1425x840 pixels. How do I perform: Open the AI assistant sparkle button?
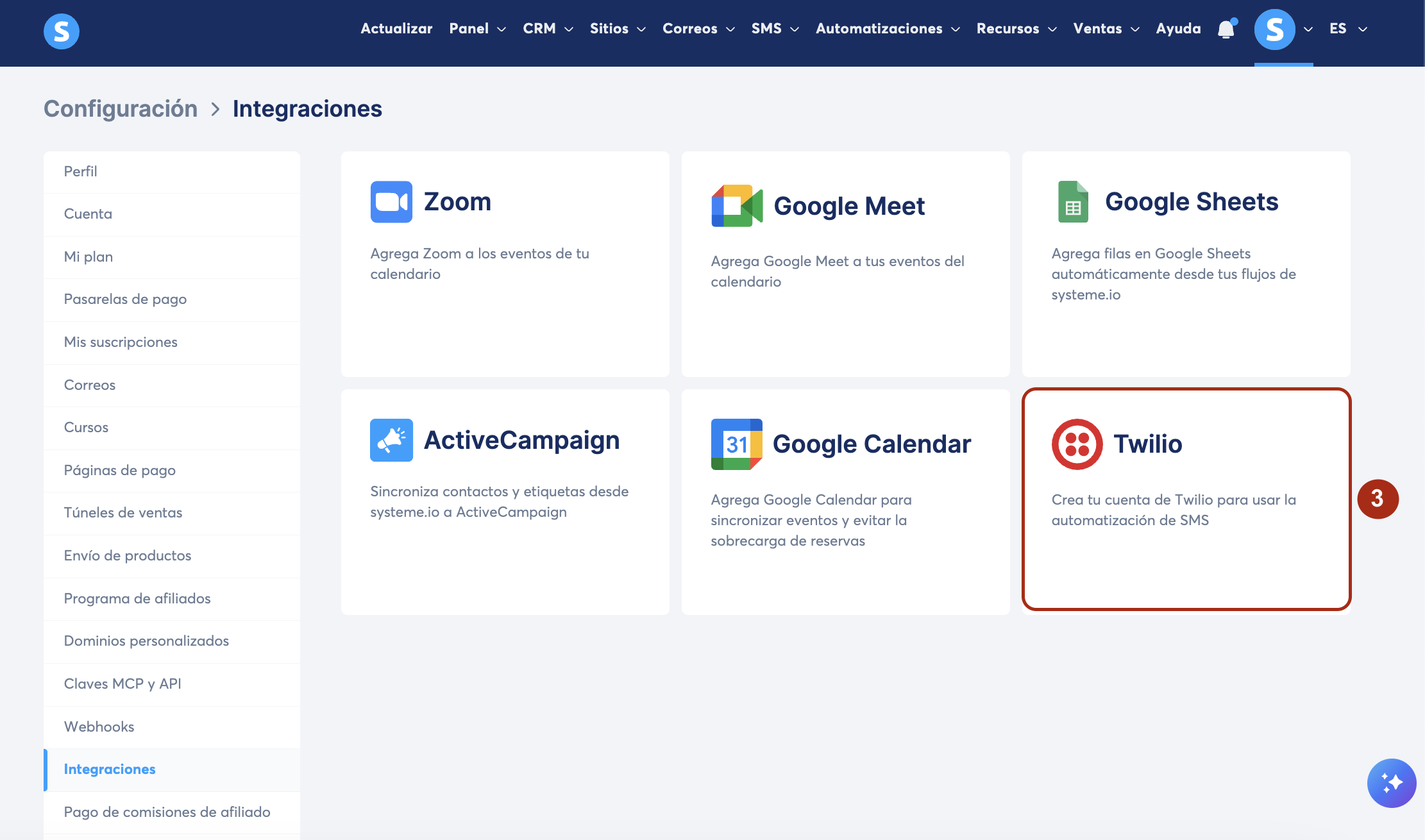tap(1392, 783)
